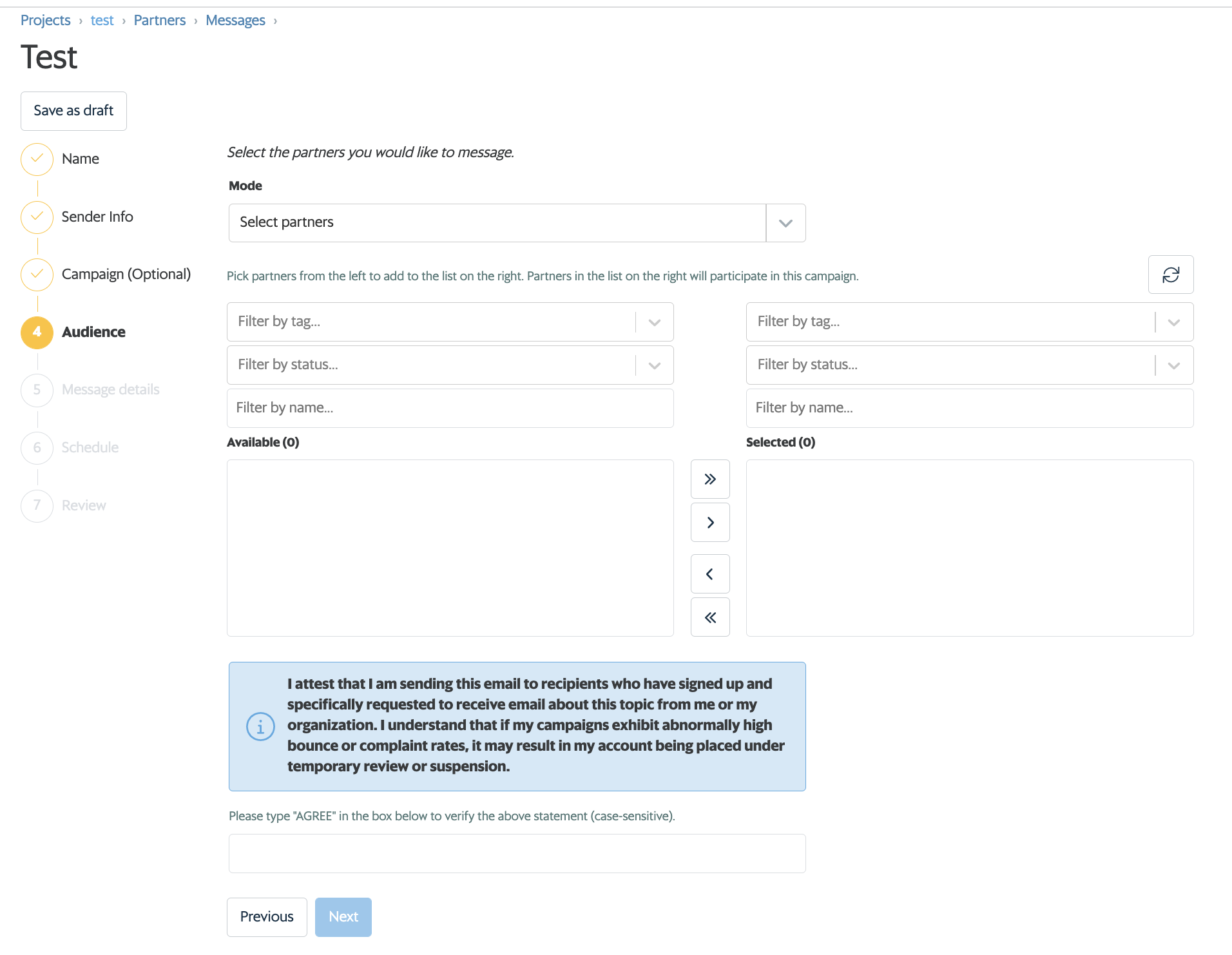Focus Available list Filter by name field
The width and height of the screenshot is (1232, 955).
coord(450,408)
